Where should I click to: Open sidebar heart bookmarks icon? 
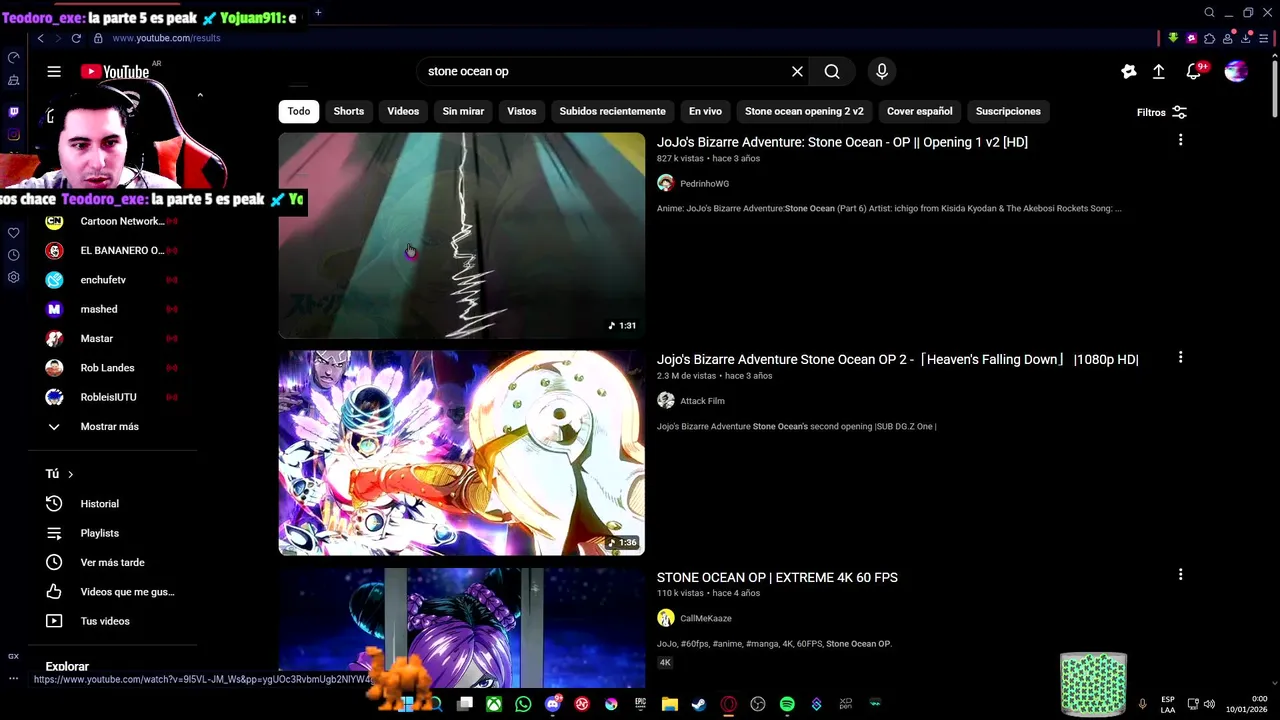point(13,233)
